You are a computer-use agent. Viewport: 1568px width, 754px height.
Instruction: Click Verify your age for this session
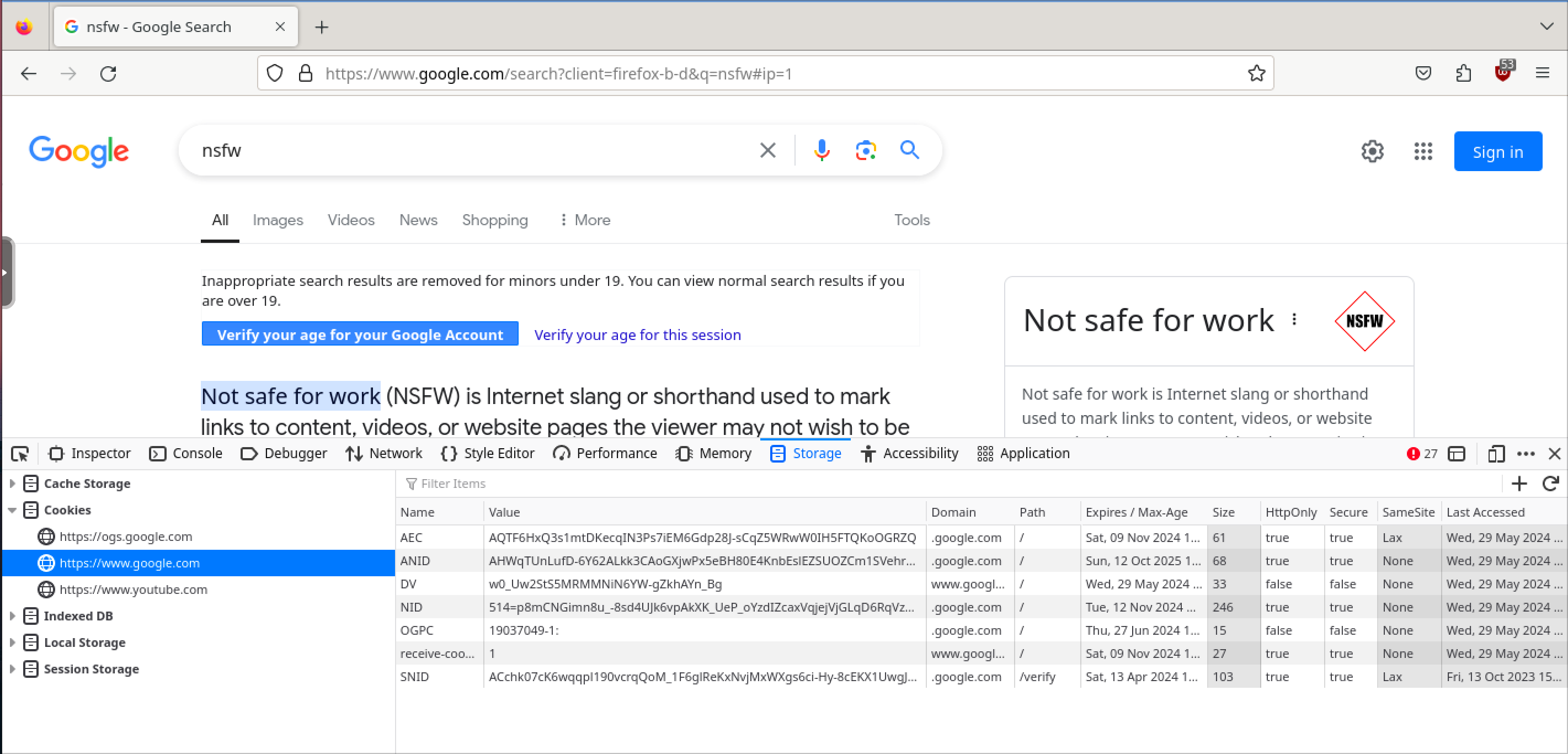point(637,335)
